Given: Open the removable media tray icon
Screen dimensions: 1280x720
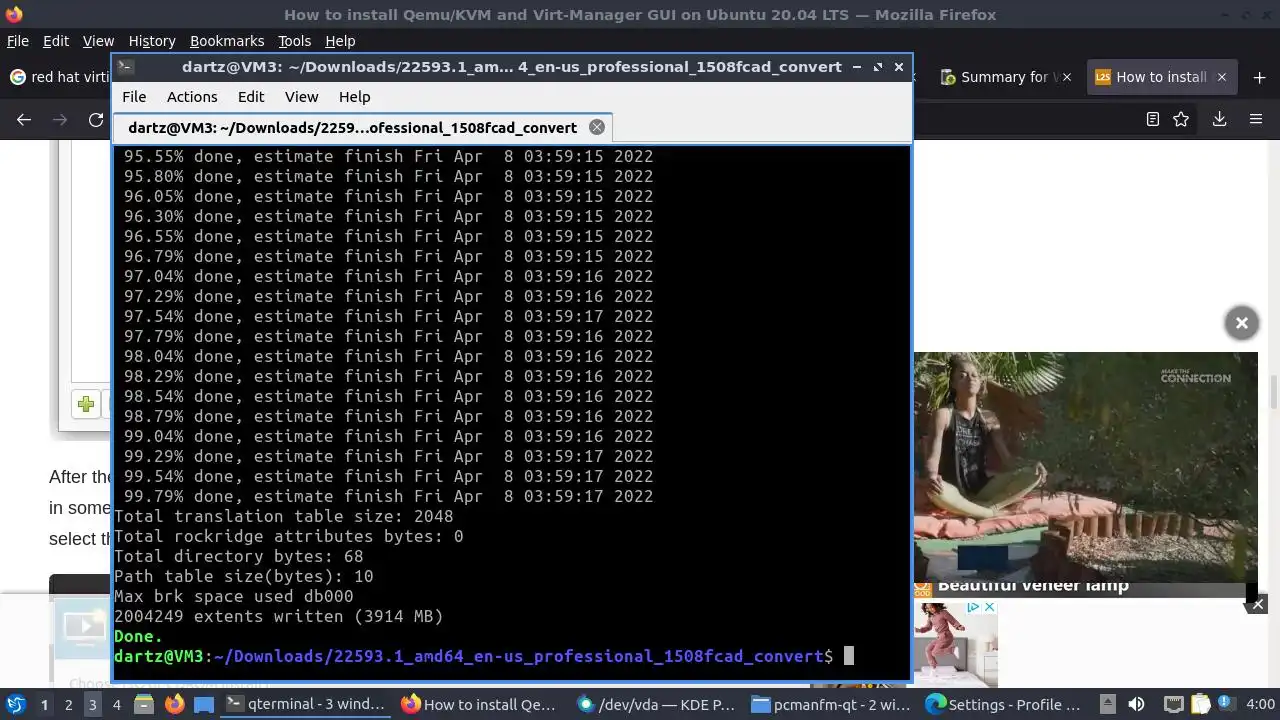Looking at the screenshot, I should [1108, 705].
